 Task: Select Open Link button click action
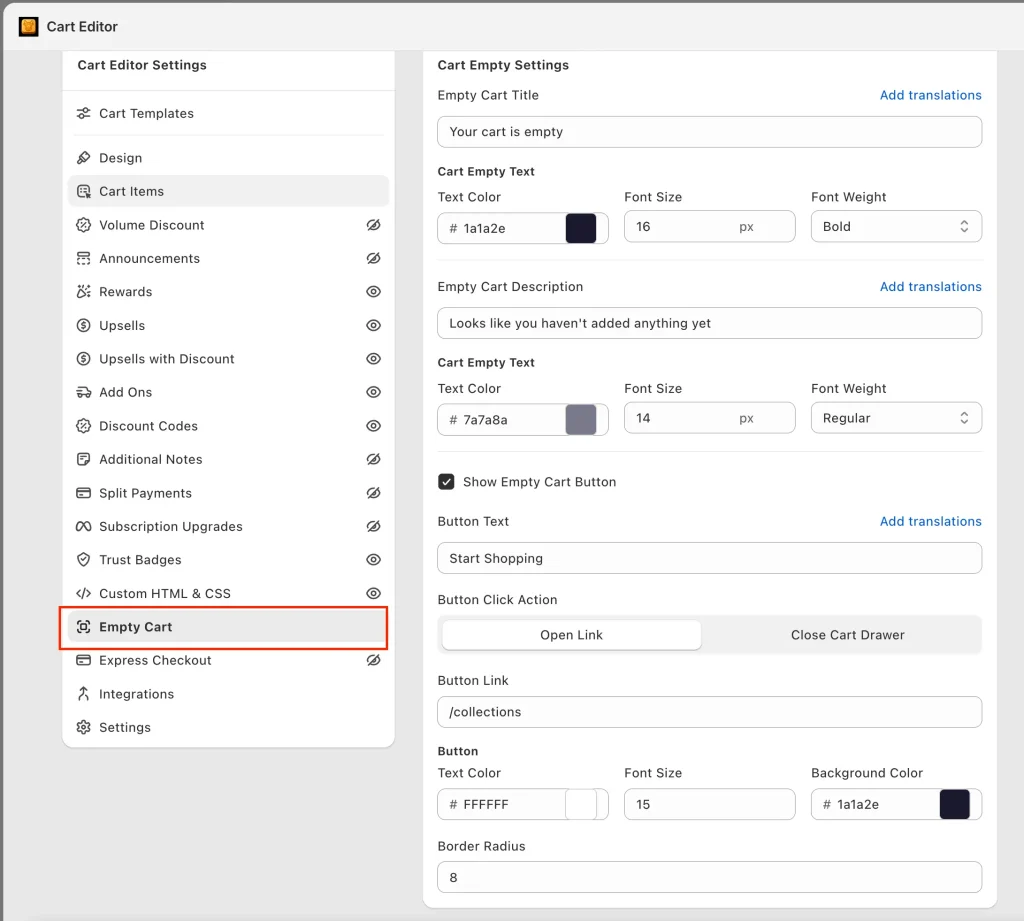[x=571, y=635]
